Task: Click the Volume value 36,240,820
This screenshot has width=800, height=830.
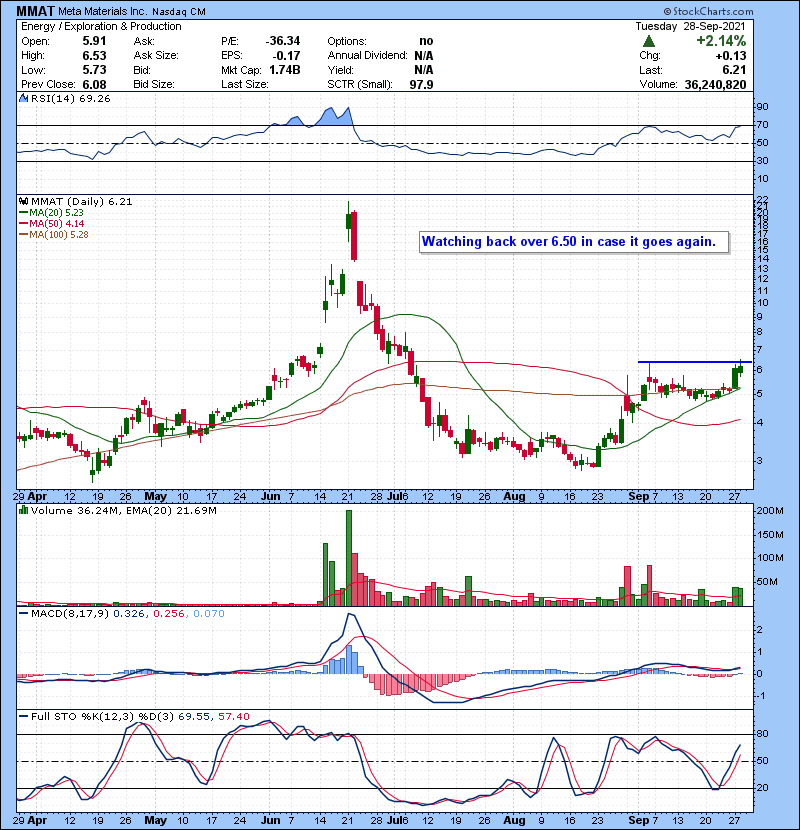Action: tap(715, 84)
